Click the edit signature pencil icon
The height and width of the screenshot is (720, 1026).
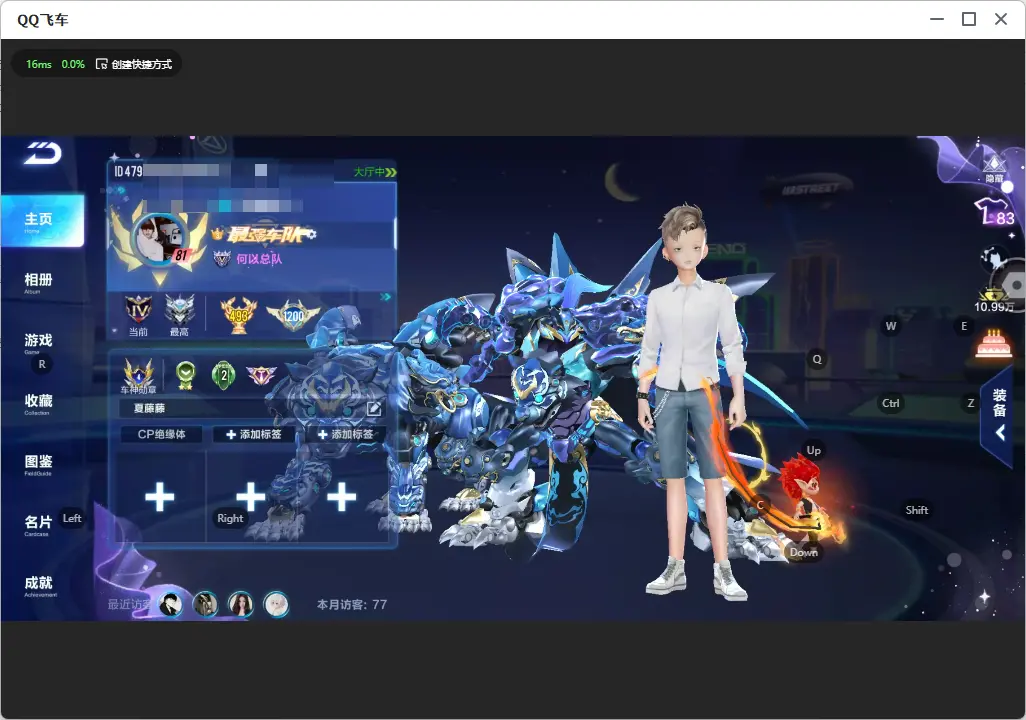click(374, 409)
